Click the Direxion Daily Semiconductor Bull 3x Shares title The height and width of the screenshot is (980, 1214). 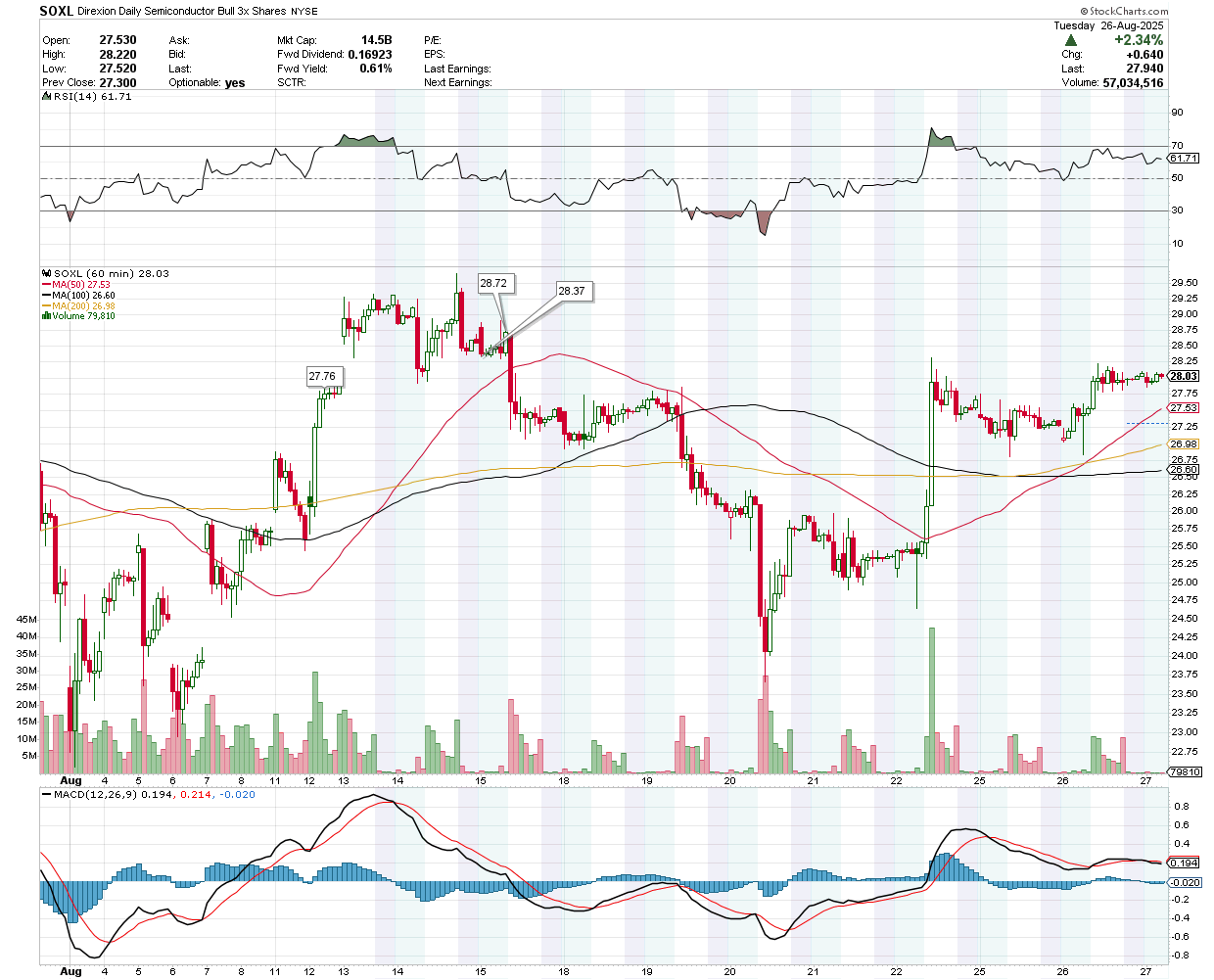tap(183, 12)
